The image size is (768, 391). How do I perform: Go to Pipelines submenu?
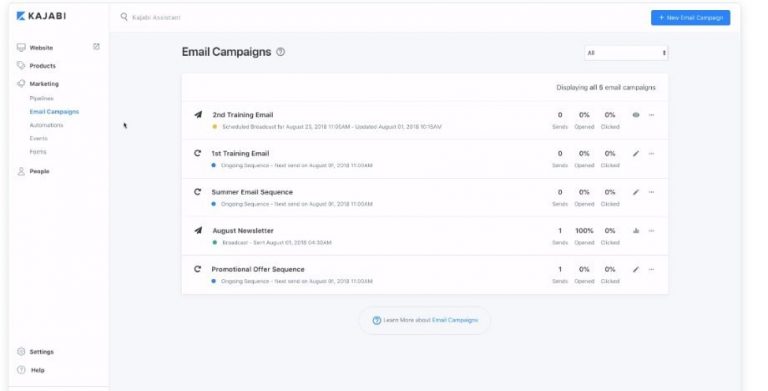42,98
